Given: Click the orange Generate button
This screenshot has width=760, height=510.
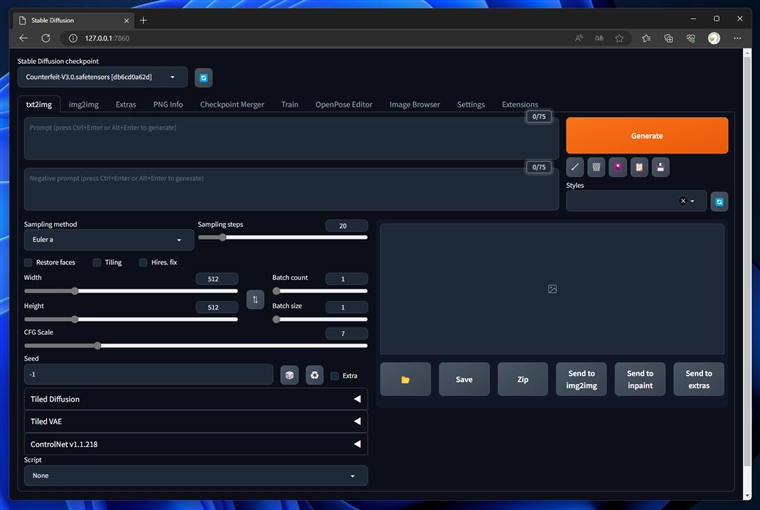Looking at the screenshot, I should click(647, 136).
